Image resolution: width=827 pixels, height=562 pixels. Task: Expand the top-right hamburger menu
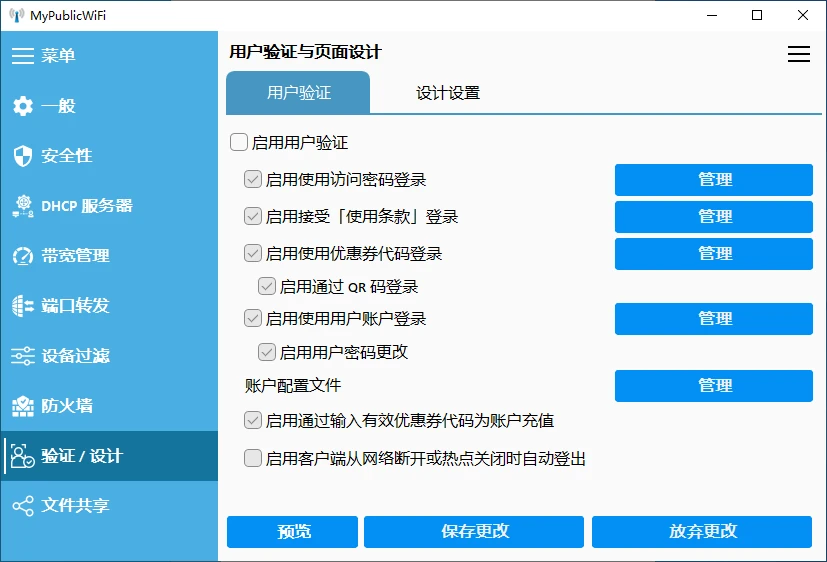(x=798, y=55)
